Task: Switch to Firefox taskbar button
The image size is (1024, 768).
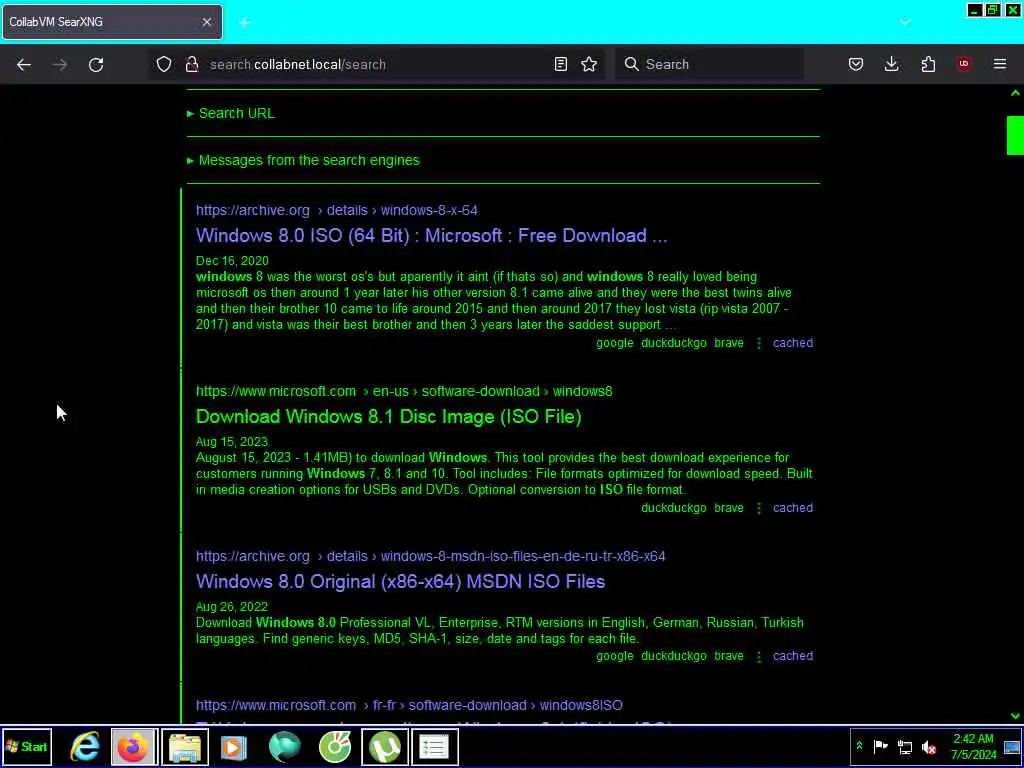Action: [133, 746]
